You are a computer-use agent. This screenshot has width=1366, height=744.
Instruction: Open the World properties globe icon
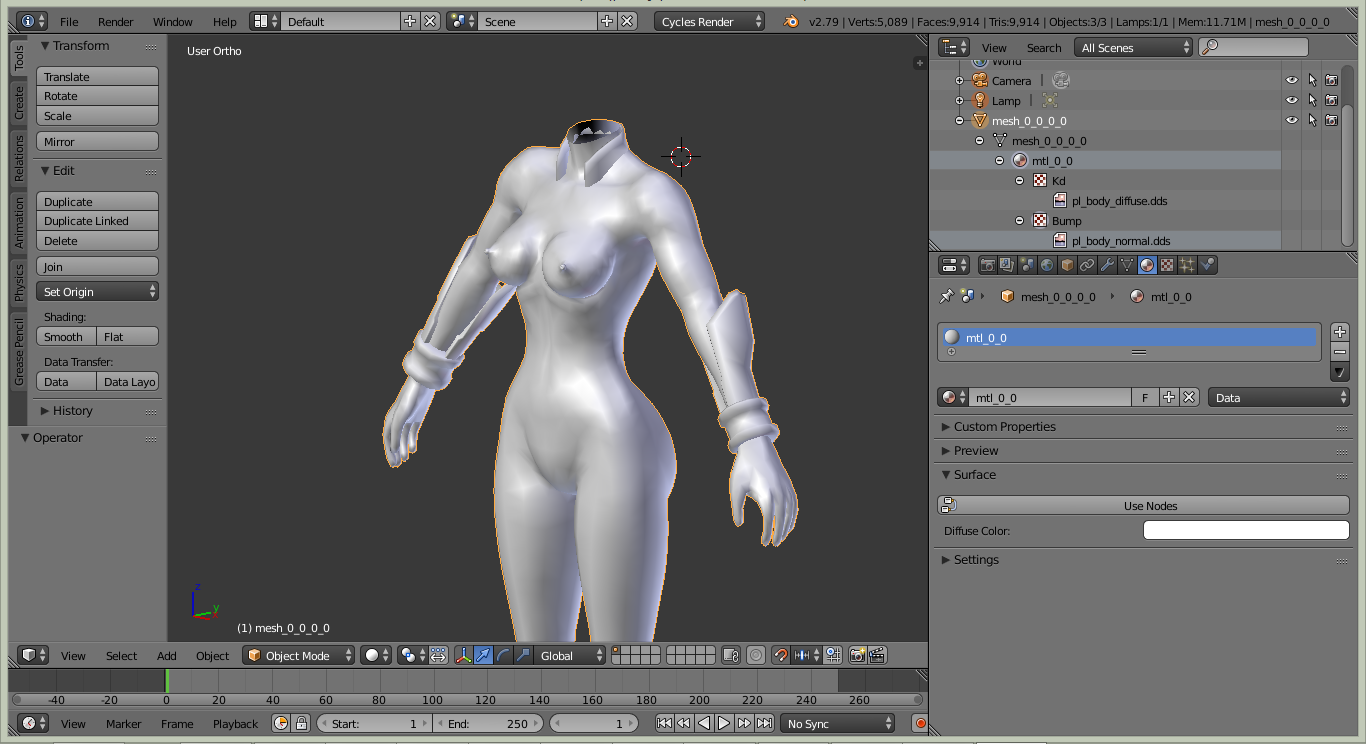tap(1047, 265)
